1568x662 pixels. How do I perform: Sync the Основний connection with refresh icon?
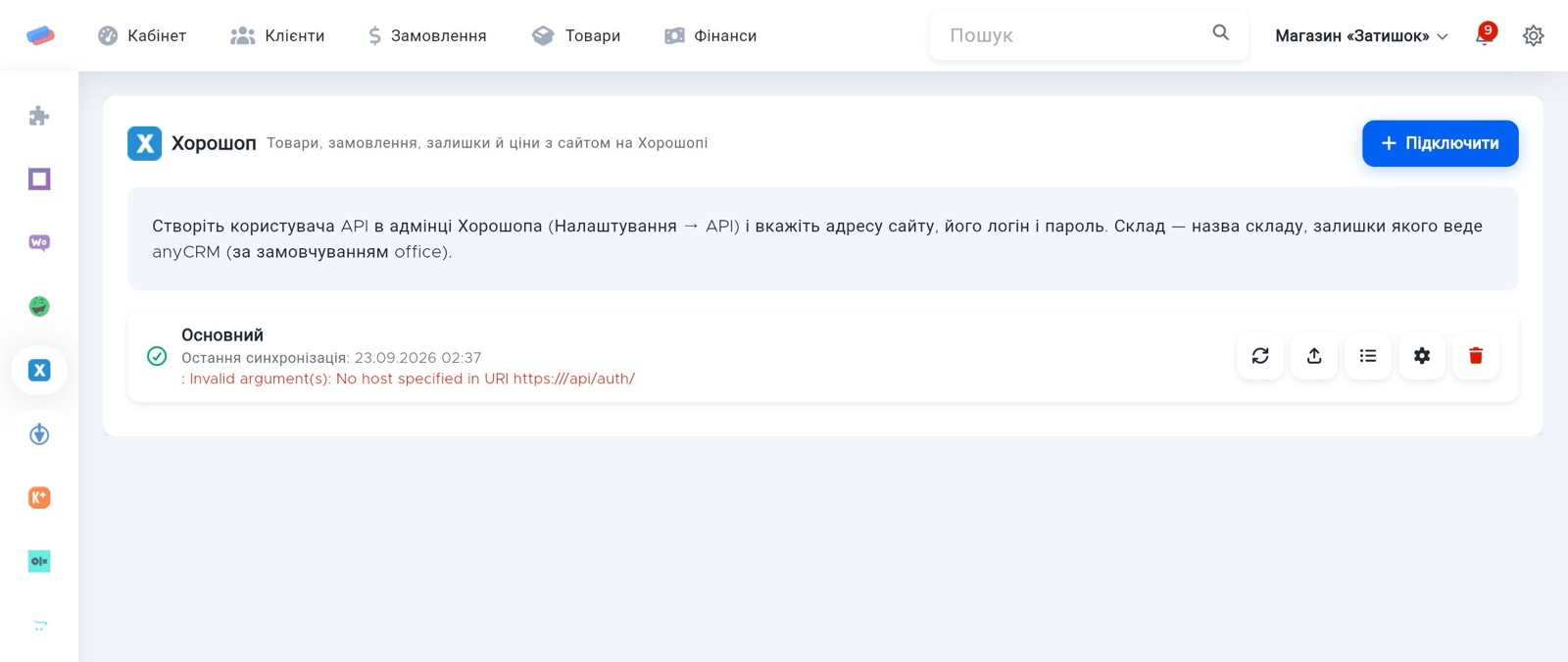tap(1260, 356)
